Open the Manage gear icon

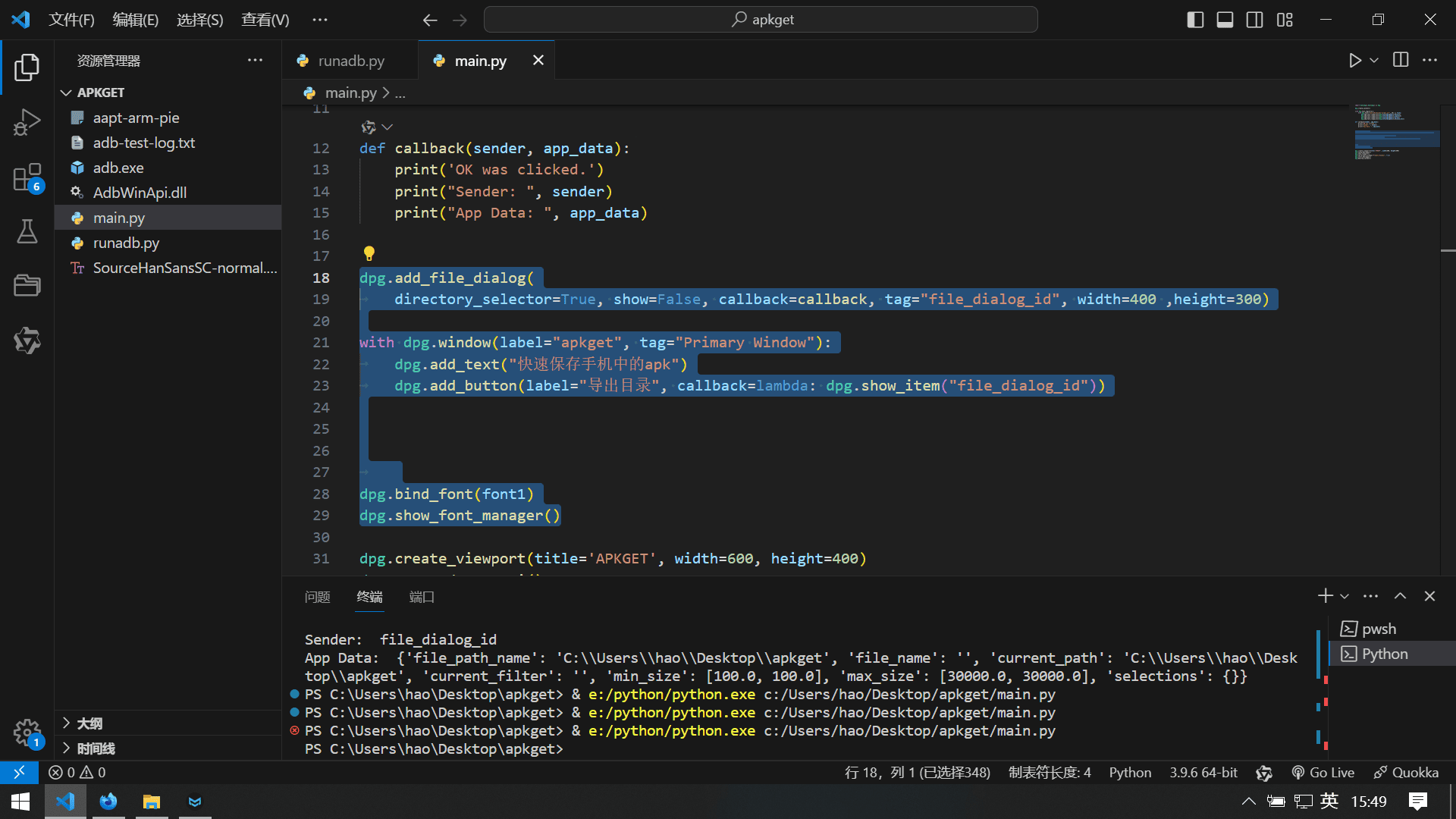(x=27, y=733)
